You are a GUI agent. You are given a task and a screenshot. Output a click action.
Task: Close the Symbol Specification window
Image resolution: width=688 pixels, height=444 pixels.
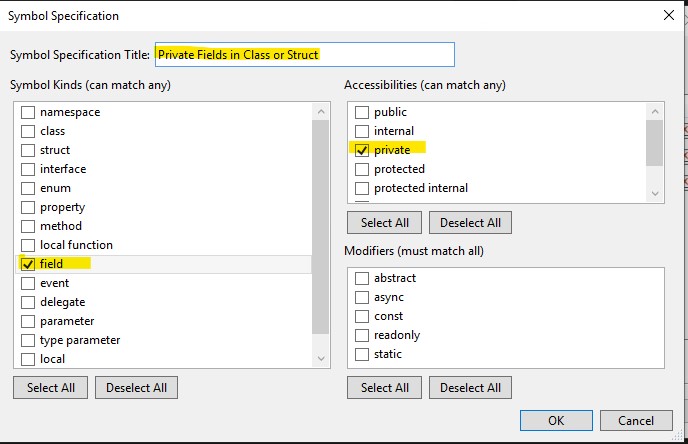(x=668, y=15)
